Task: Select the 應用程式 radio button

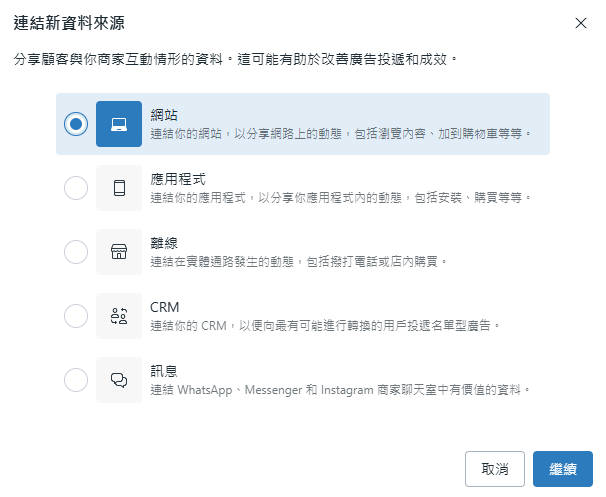Action: (x=75, y=188)
